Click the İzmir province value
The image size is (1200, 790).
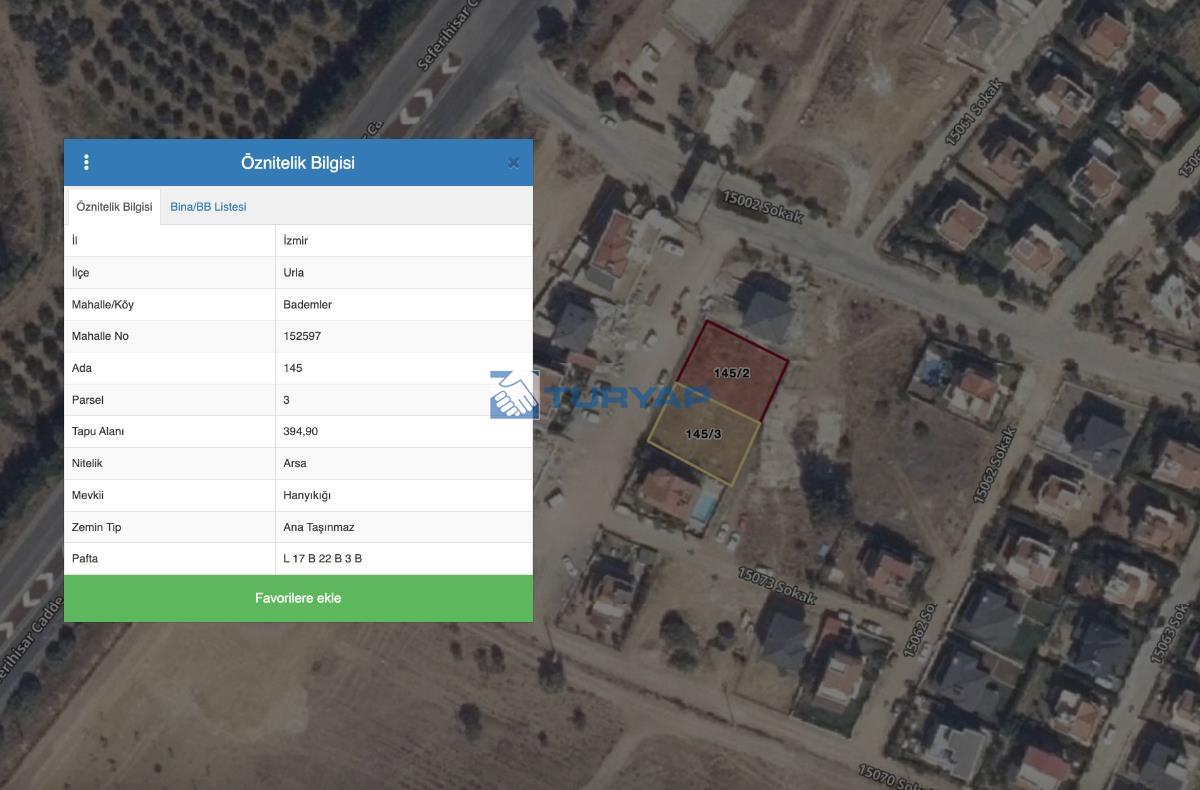296,241
